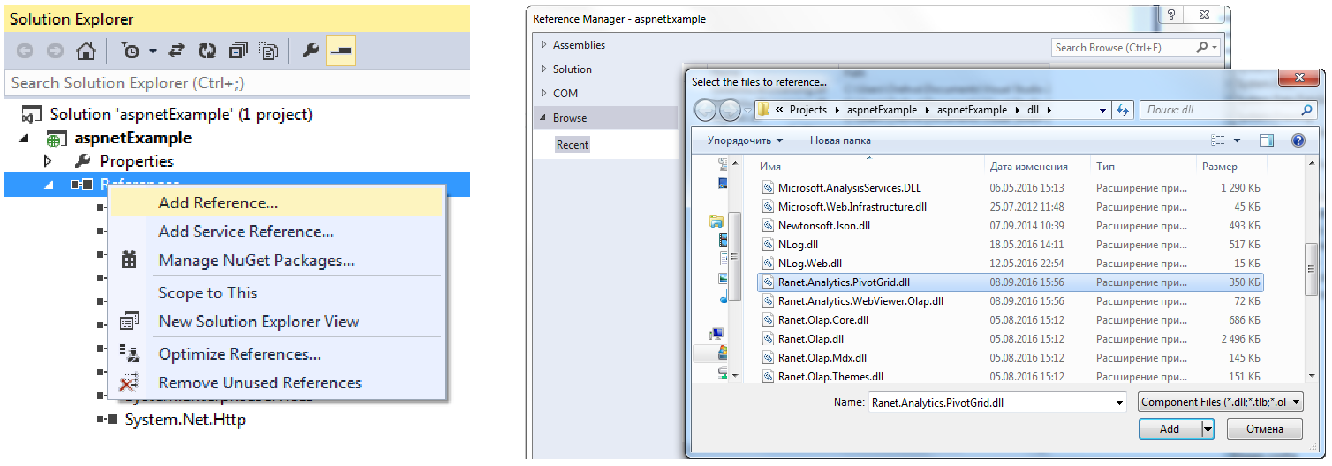Click the Back arrow in Solution Explorer toolbar
The height and width of the screenshot is (466, 1332).
(24, 51)
